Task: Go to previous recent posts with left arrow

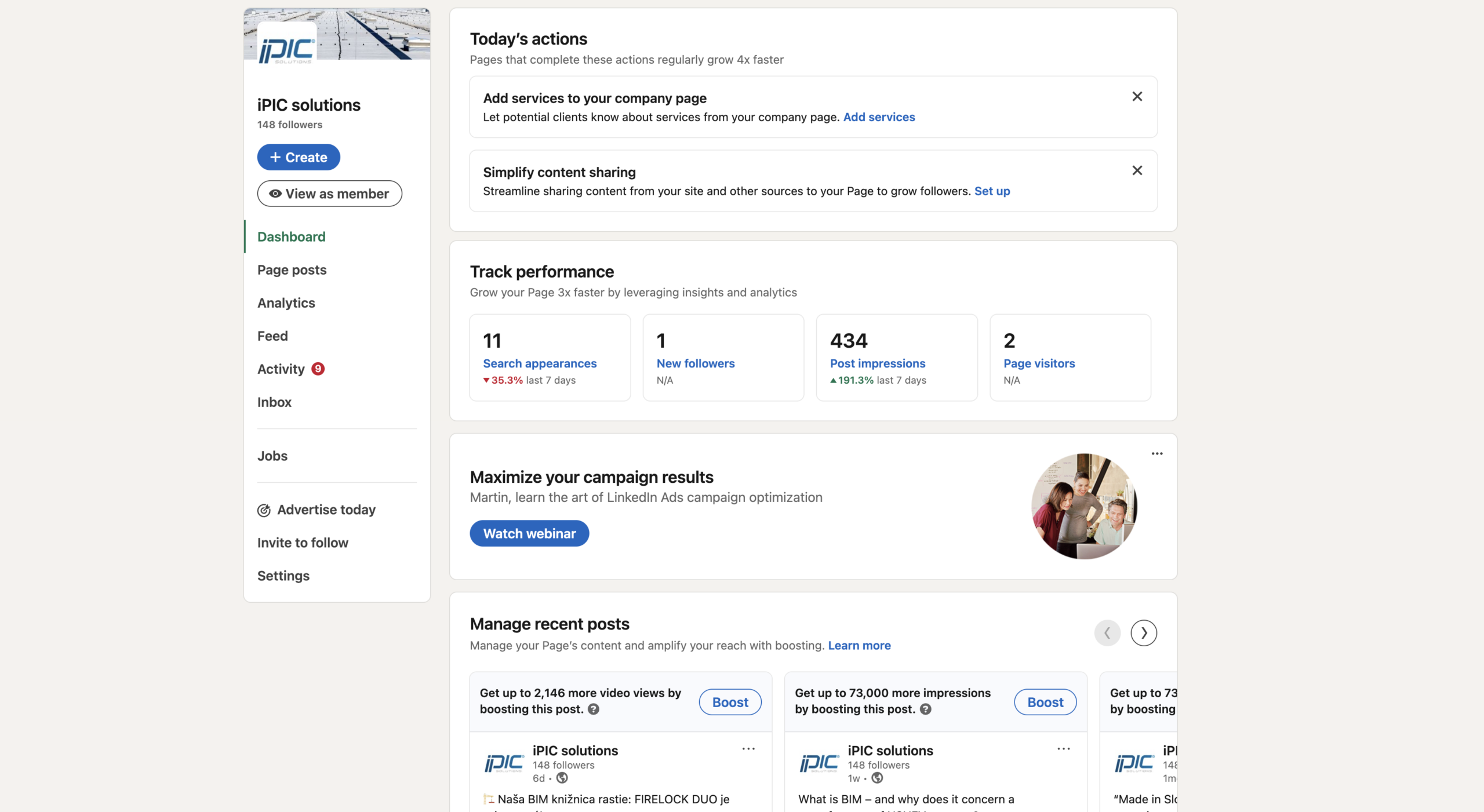Action: [x=1107, y=633]
